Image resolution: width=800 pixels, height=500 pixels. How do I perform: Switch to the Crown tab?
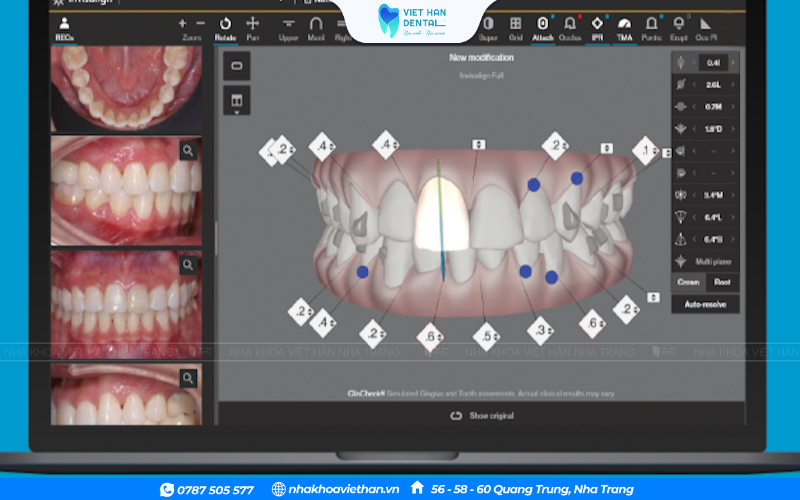pyautogui.click(x=688, y=282)
